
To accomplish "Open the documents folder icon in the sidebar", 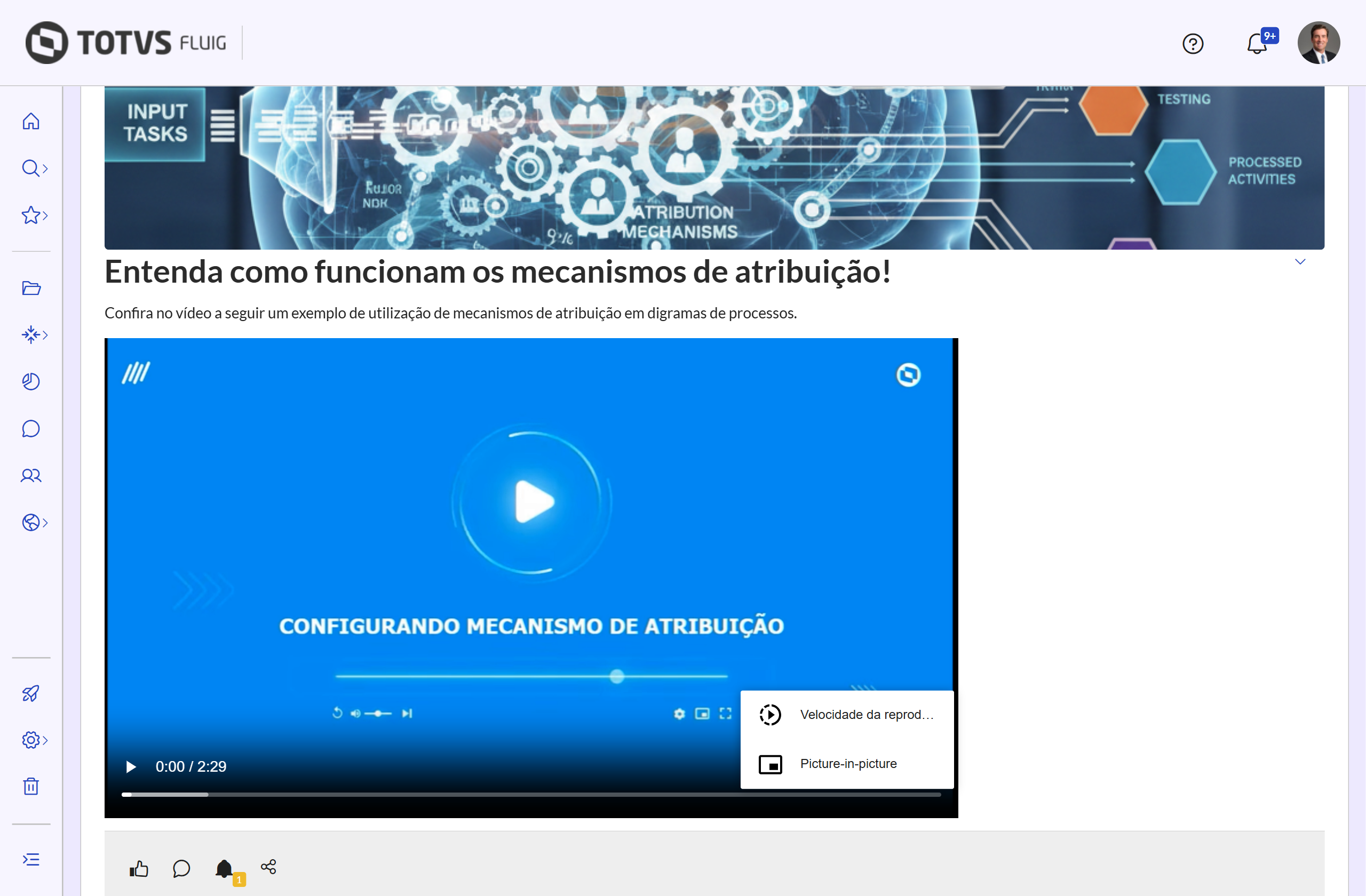I will click(x=31, y=288).
